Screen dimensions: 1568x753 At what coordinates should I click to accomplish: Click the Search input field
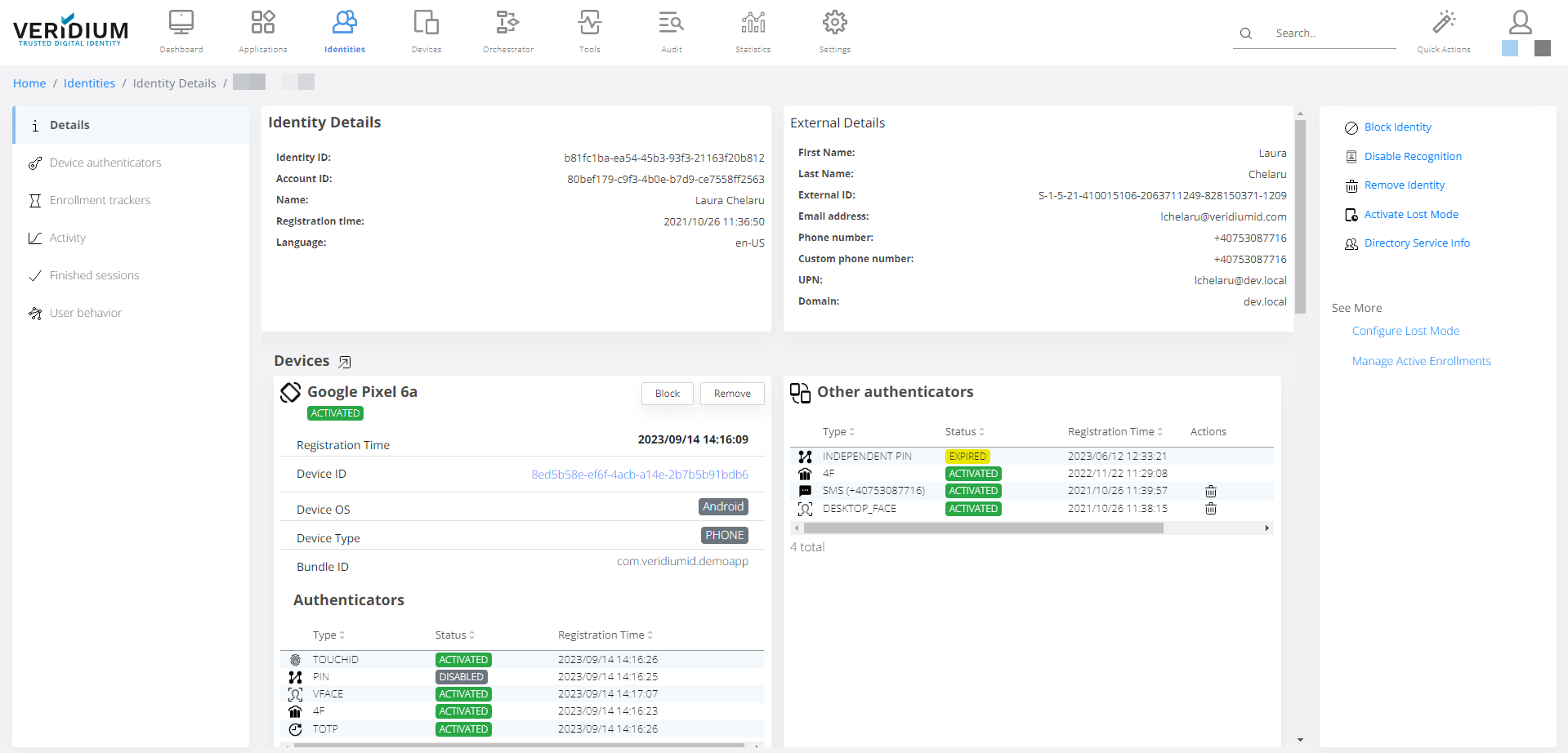[x=1332, y=33]
